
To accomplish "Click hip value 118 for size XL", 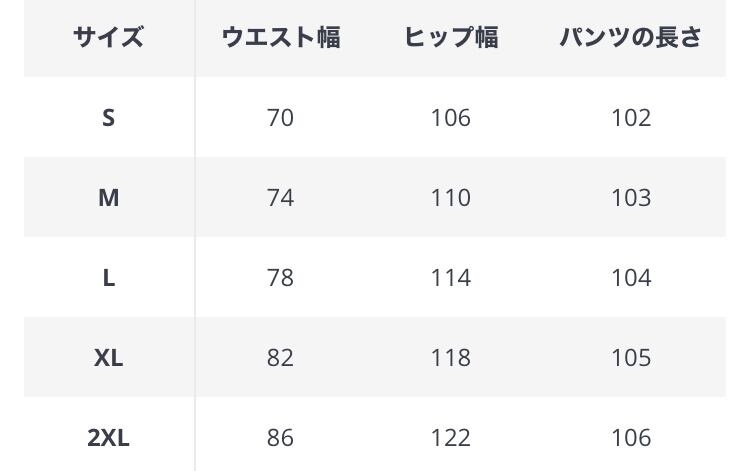I will [451, 358].
